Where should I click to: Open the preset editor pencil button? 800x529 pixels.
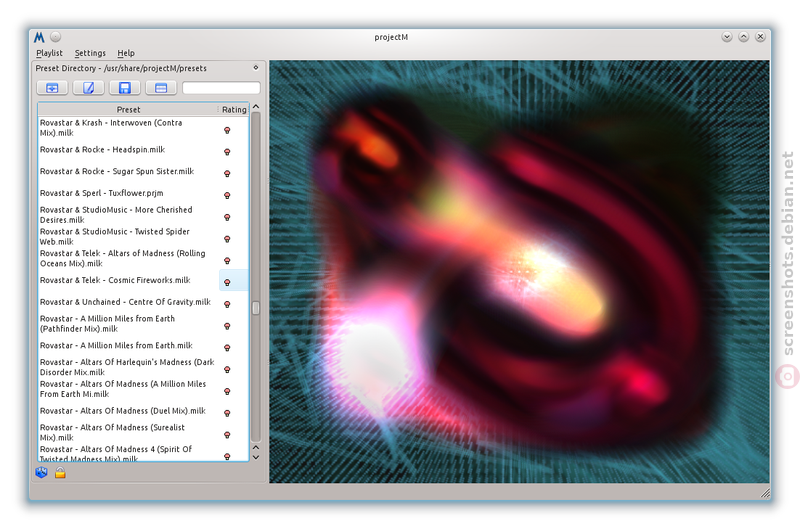coord(89,88)
